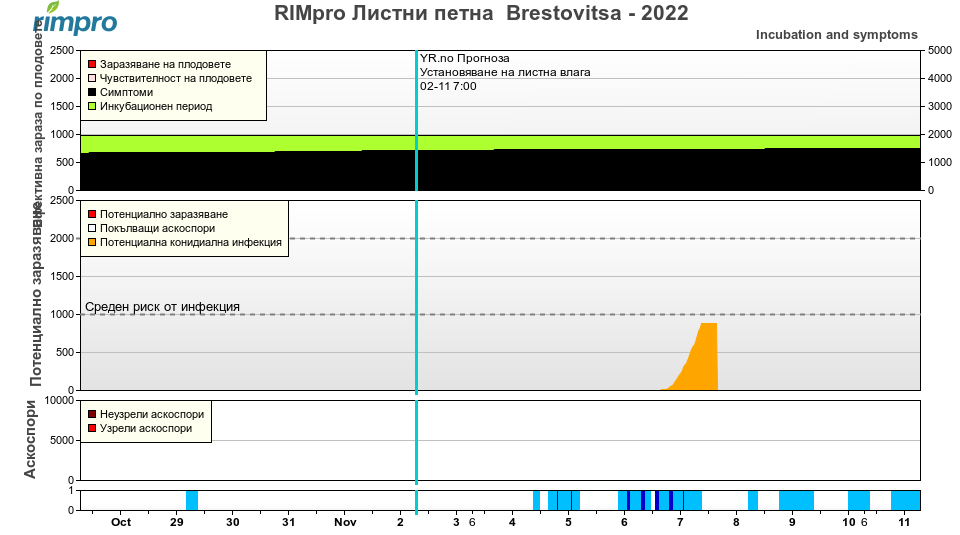Click date 5 on the time axis
960x535 pixels.
568,522
